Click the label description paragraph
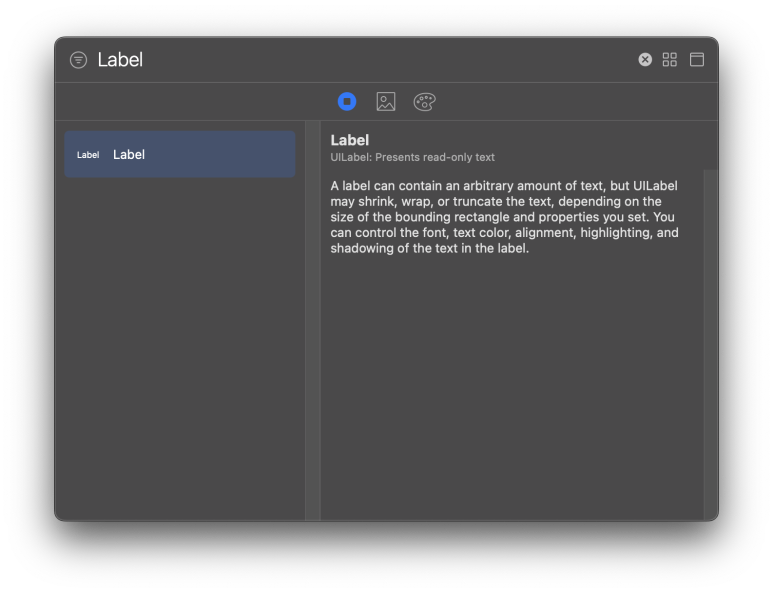This screenshot has height=593, width=773. pyautogui.click(x=504, y=217)
